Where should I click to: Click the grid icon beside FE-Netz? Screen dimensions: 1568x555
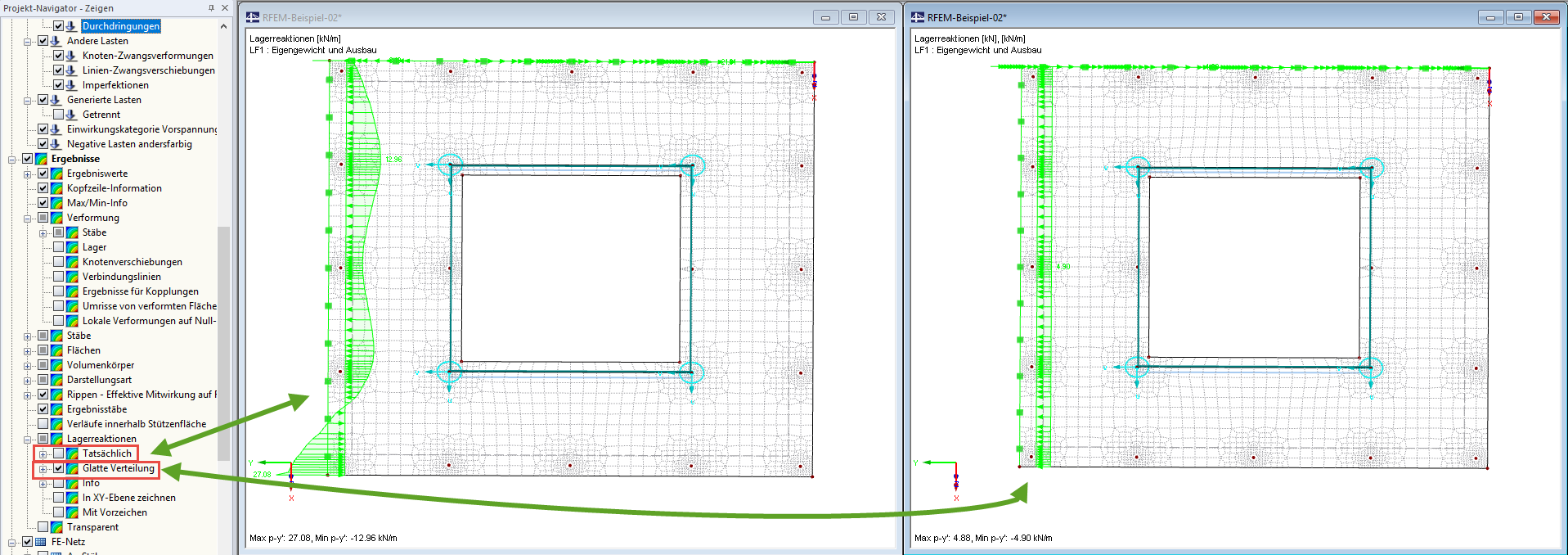coord(41,542)
